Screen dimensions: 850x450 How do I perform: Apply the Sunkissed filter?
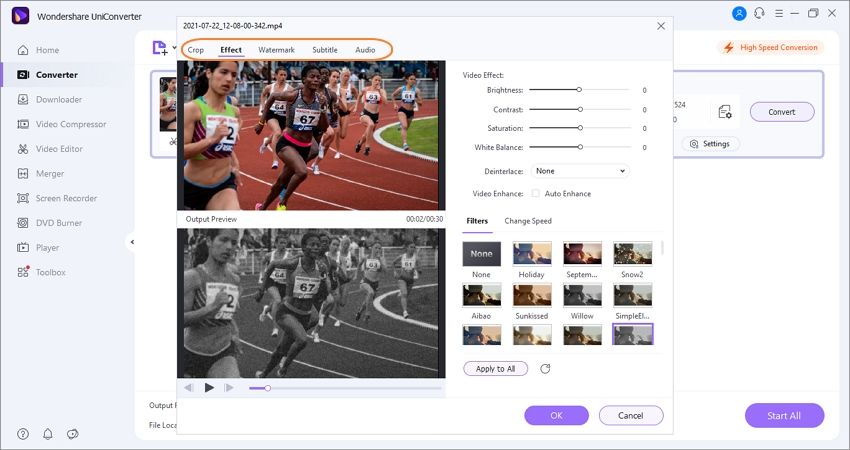pos(532,295)
